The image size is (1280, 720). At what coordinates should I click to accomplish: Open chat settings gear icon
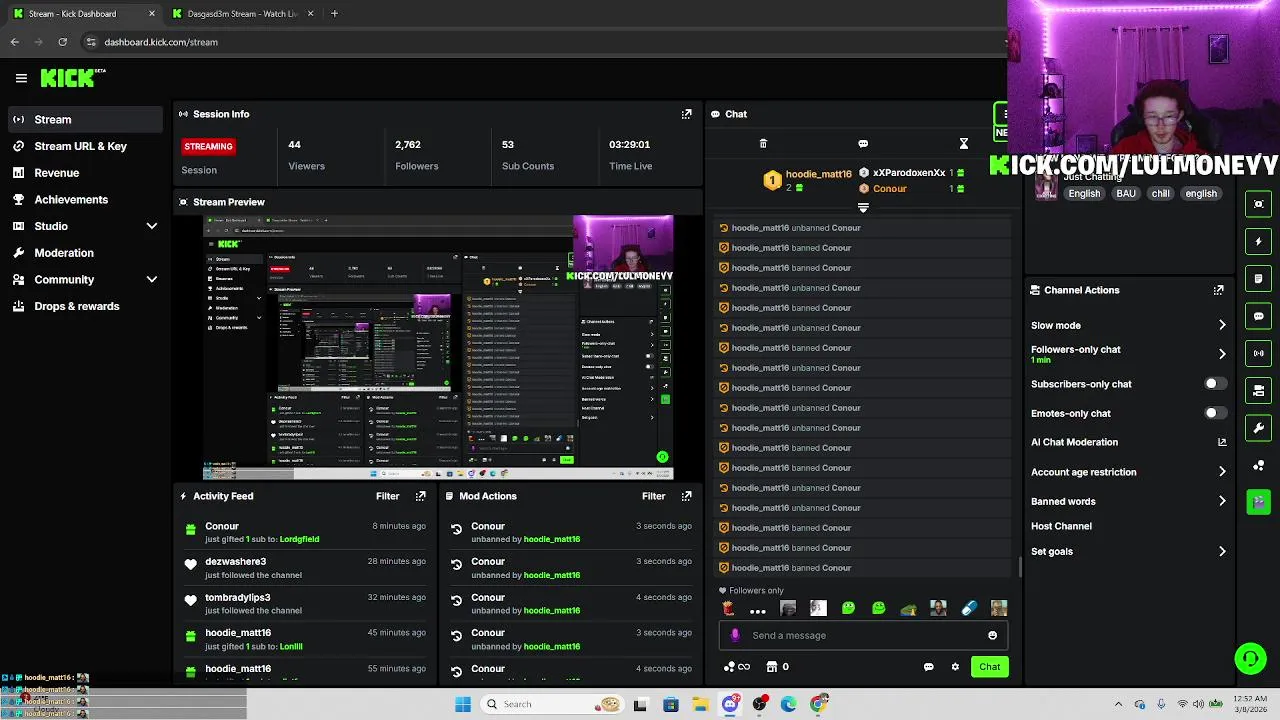tap(955, 667)
